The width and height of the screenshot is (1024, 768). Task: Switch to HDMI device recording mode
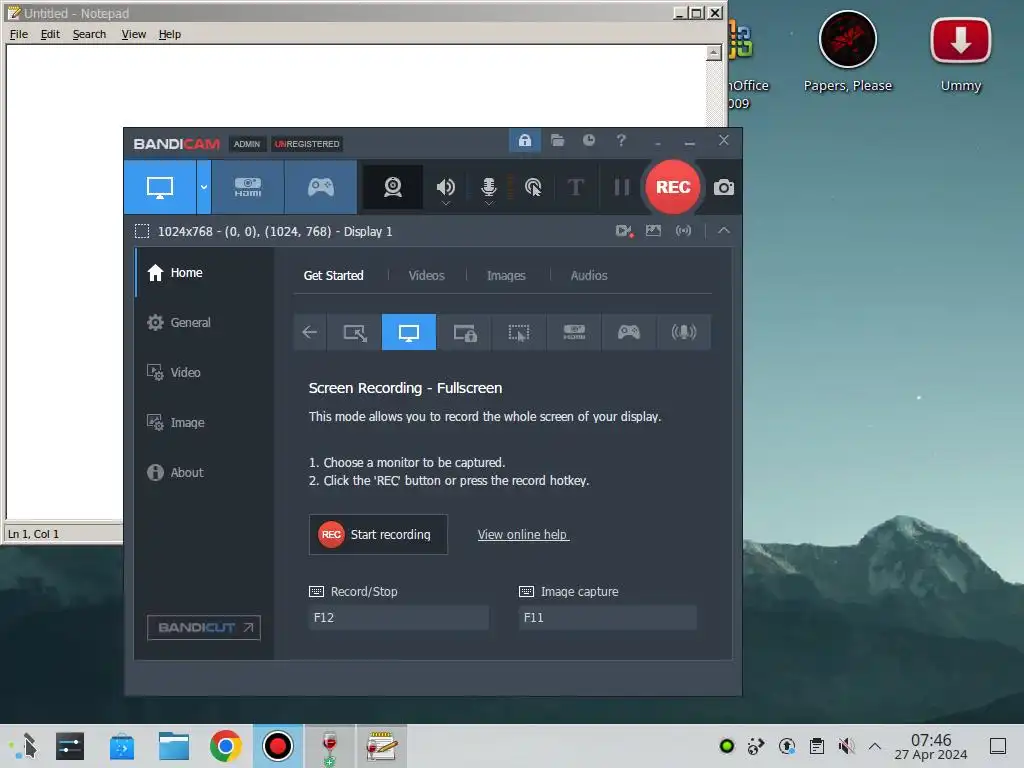(248, 187)
